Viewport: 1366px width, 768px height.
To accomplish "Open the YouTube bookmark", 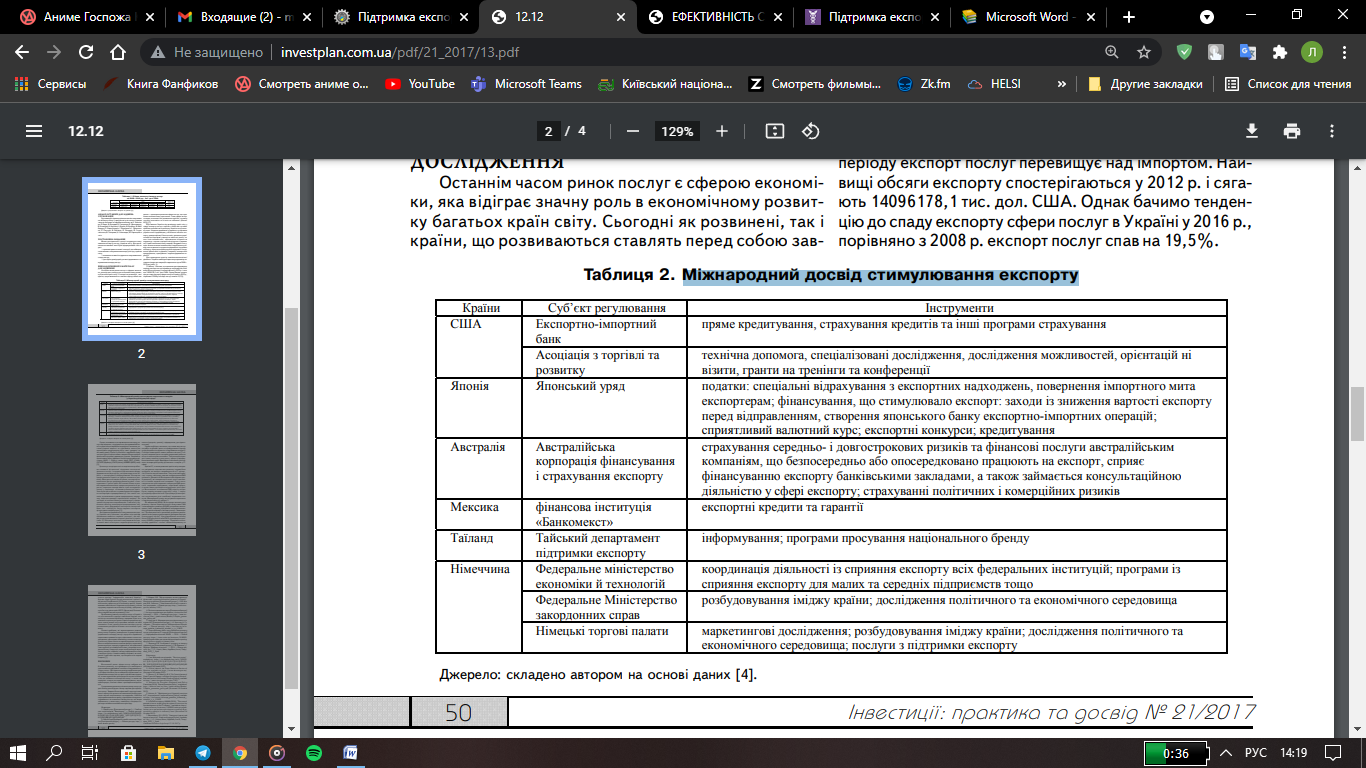I will pyautogui.click(x=421, y=84).
